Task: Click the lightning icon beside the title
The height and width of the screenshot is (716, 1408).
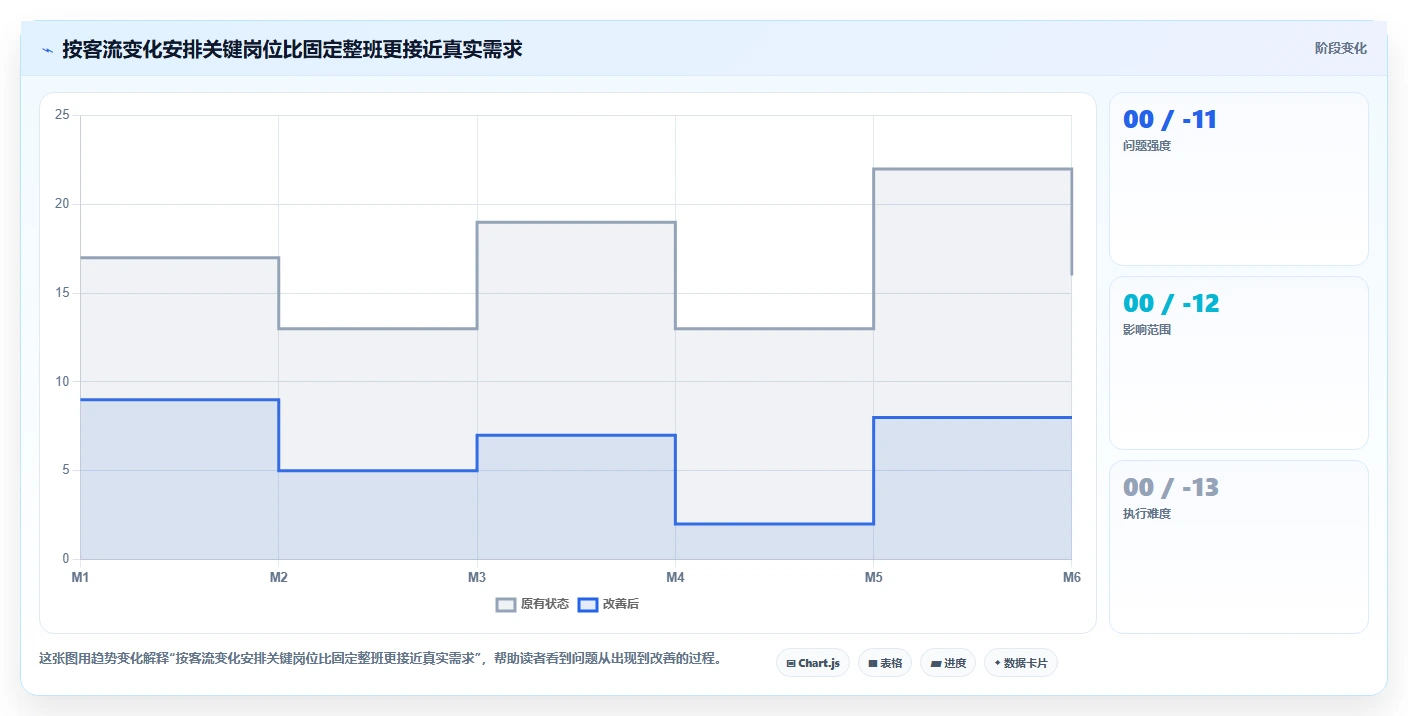Action: 47,50
